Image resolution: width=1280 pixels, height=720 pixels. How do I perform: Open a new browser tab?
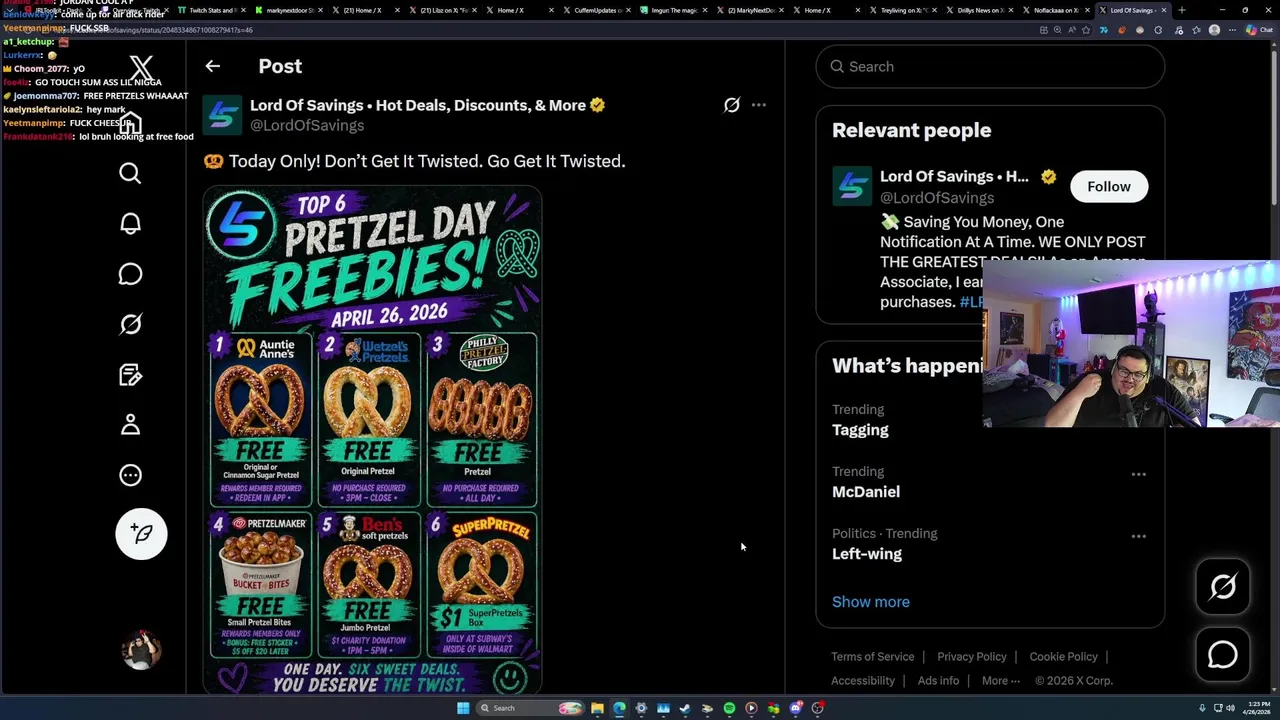tap(1182, 10)
